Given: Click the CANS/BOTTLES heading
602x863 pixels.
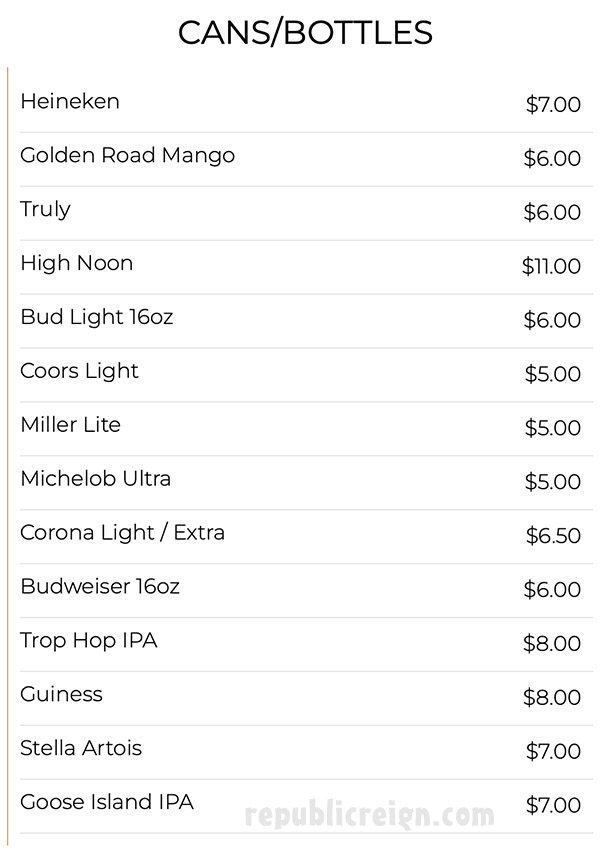Looking at the screenshot, I should point(305,33).
